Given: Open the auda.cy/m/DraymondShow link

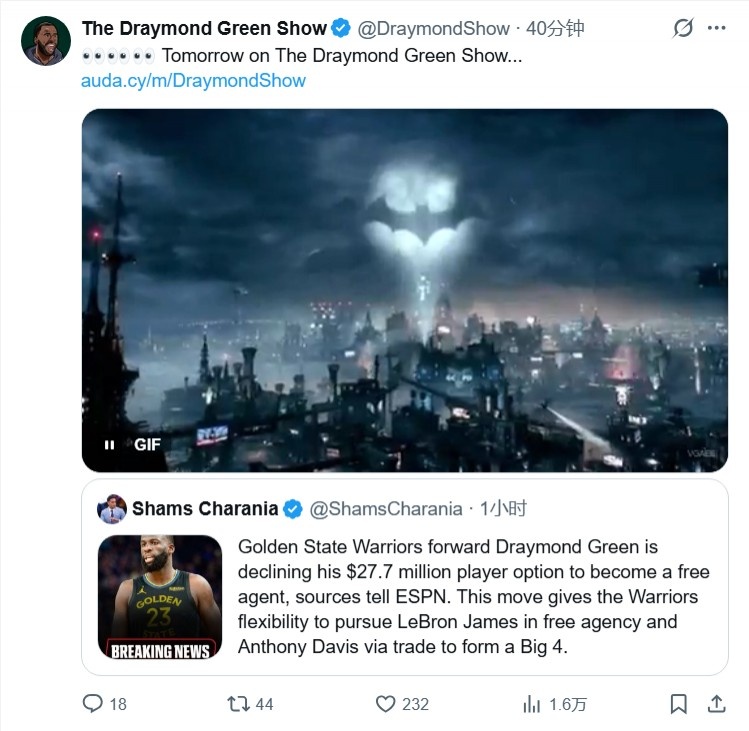Looking at the screenshot, I should click(x=193, y=80).
